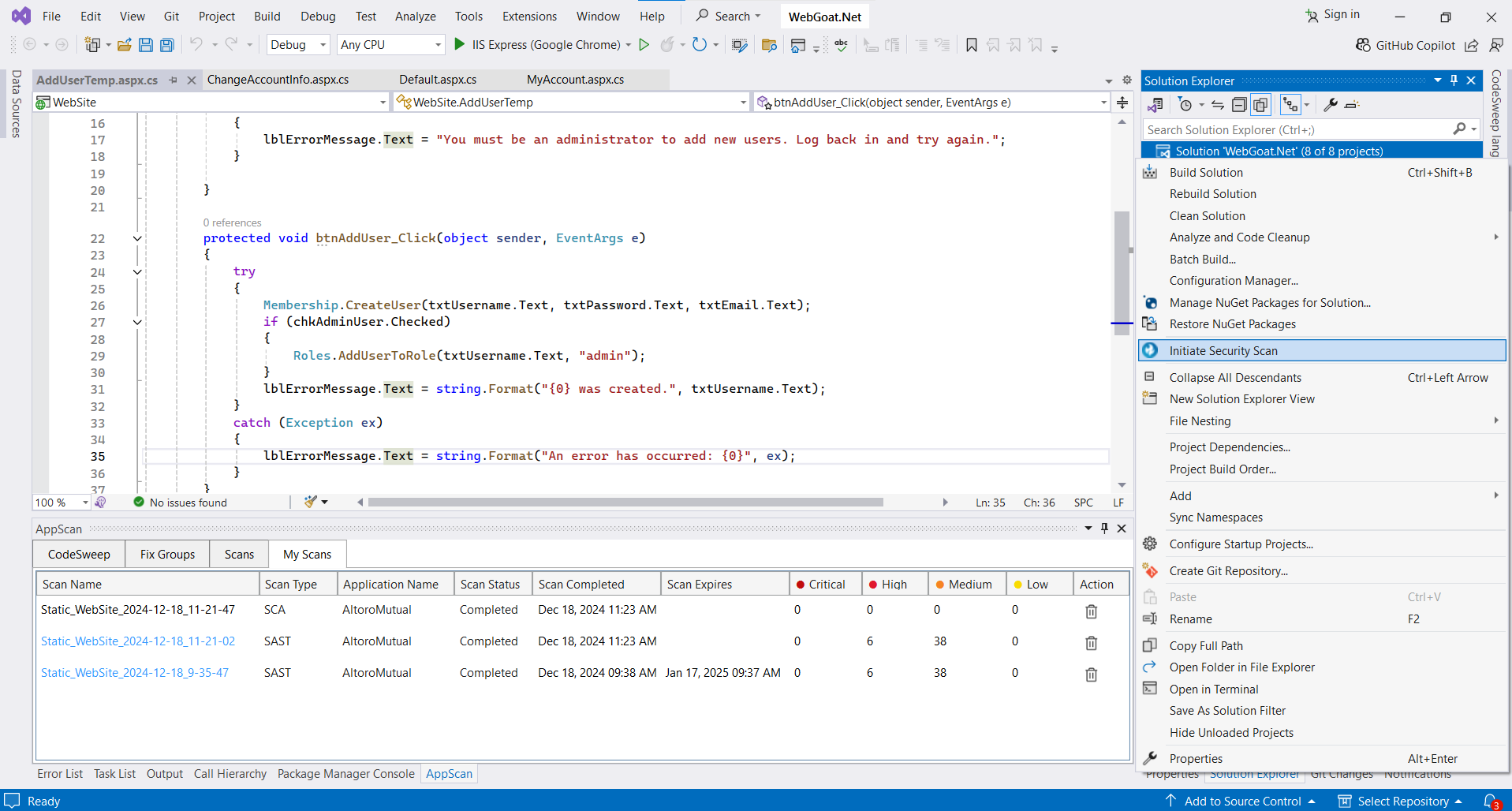Viewport: 1512px width, 811px height.
Task: Click the GitHub Copilot icon
Action: [1363, 45]
